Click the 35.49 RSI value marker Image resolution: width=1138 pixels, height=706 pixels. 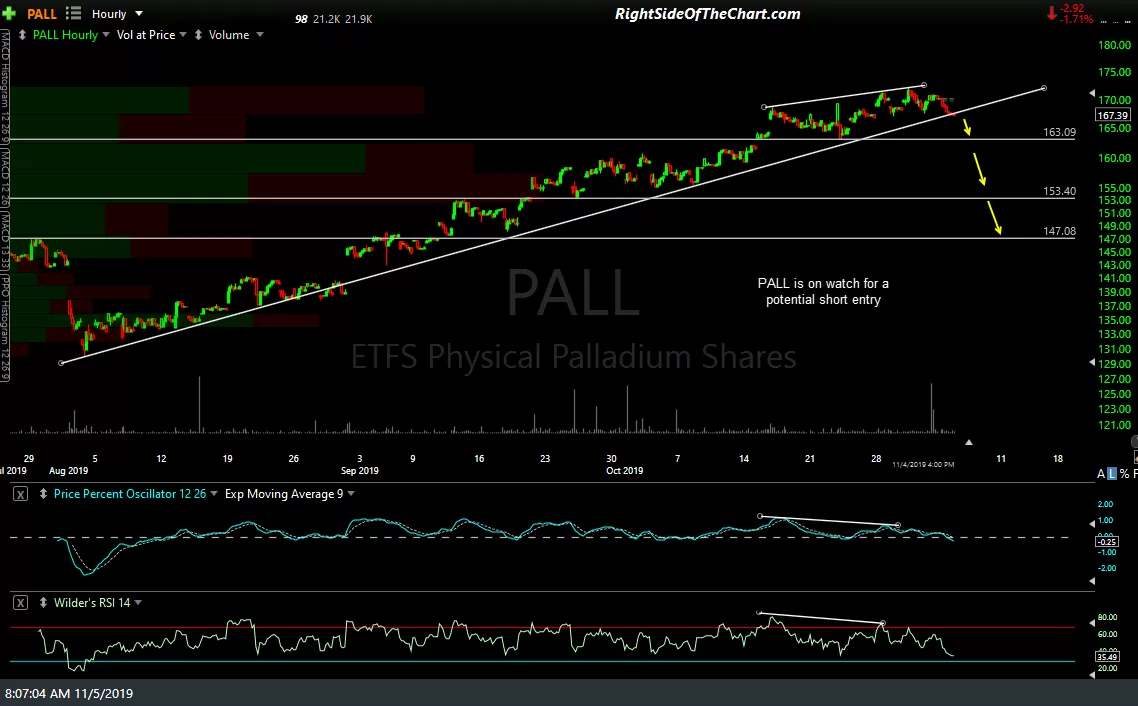click(1107, 657)
